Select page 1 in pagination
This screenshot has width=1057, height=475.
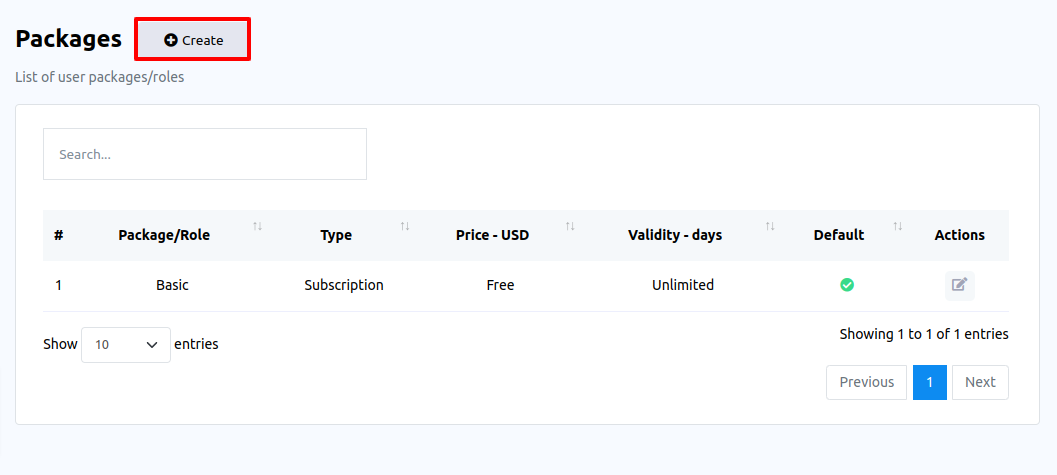coord(930,382)
